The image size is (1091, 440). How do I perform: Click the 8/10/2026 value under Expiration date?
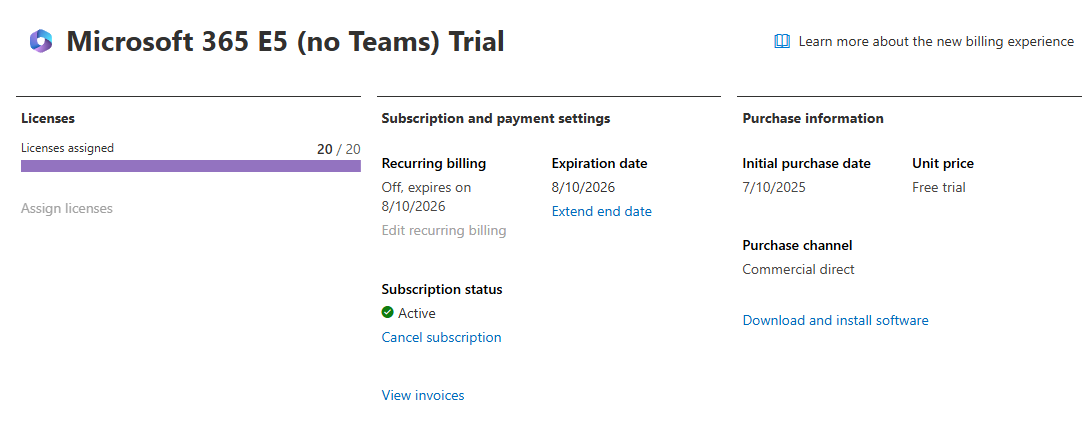pyautogui.click(x=584, y=187)
